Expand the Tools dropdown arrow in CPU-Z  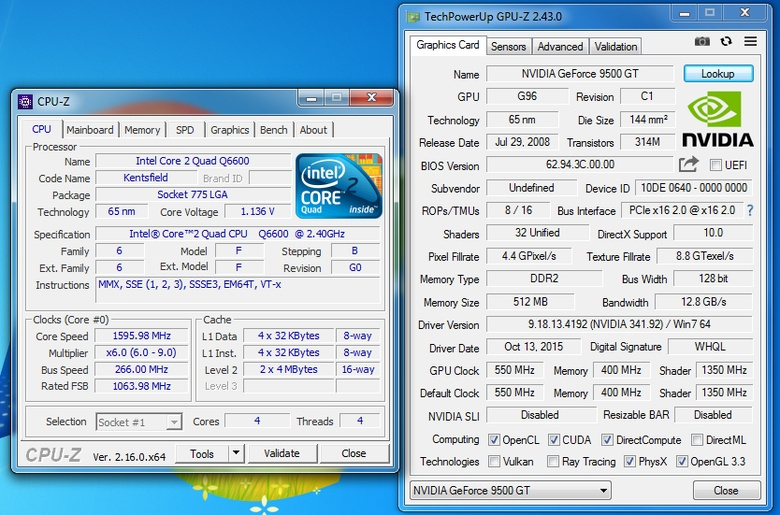(x=235, y=453)
